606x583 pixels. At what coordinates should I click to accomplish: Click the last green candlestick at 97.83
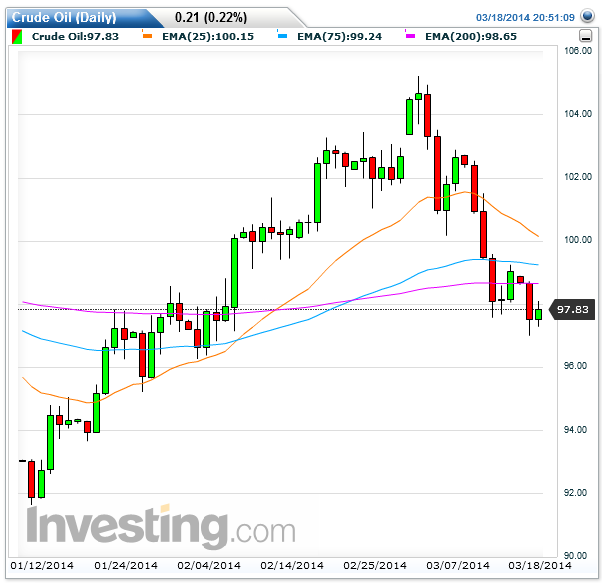(538, 314)
